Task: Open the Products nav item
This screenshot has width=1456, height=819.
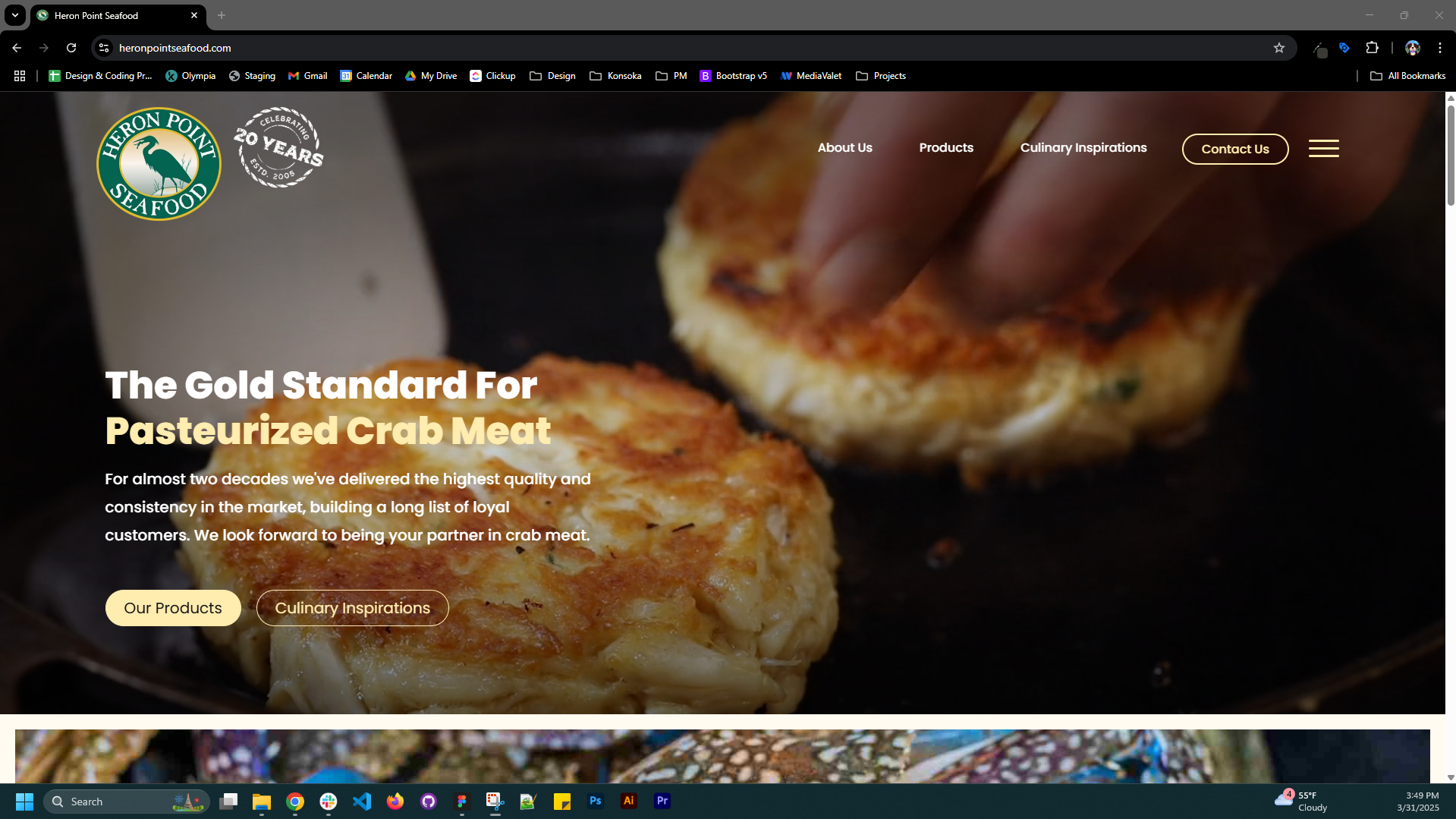Action: pyautogui.click(x=945, y=148)
